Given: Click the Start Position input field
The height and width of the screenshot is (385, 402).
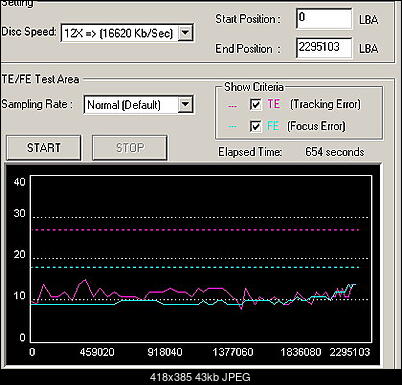Looking at the screenshot, I should tap(324, 19).
